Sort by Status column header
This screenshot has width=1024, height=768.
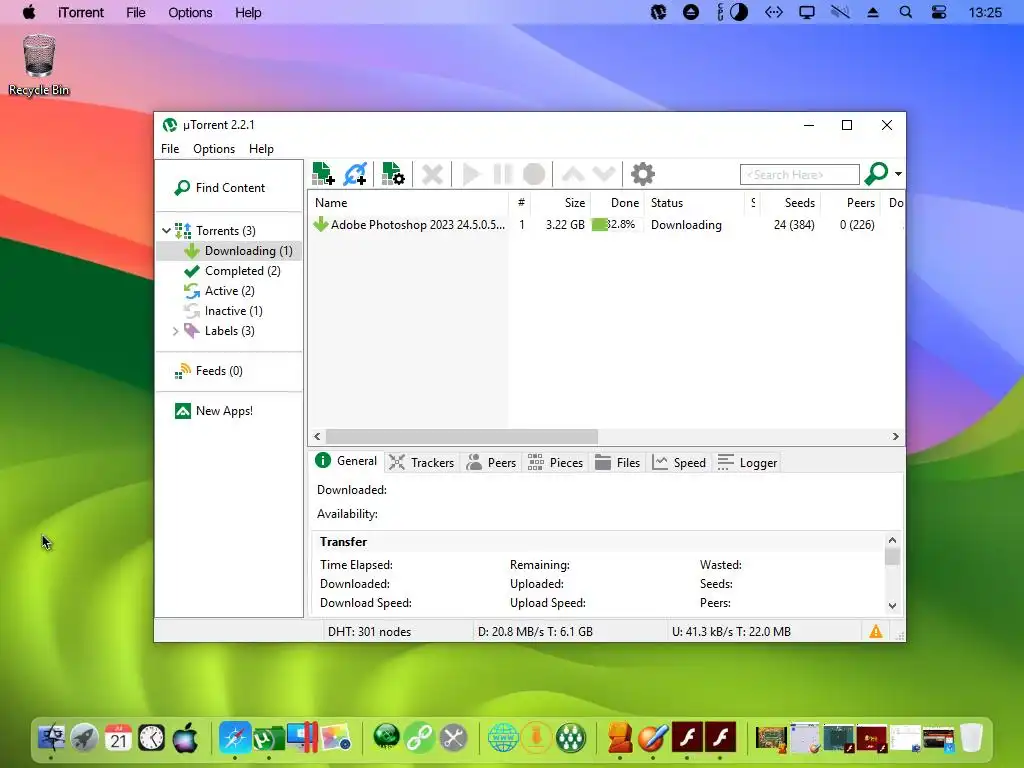(x=694, y=203)
